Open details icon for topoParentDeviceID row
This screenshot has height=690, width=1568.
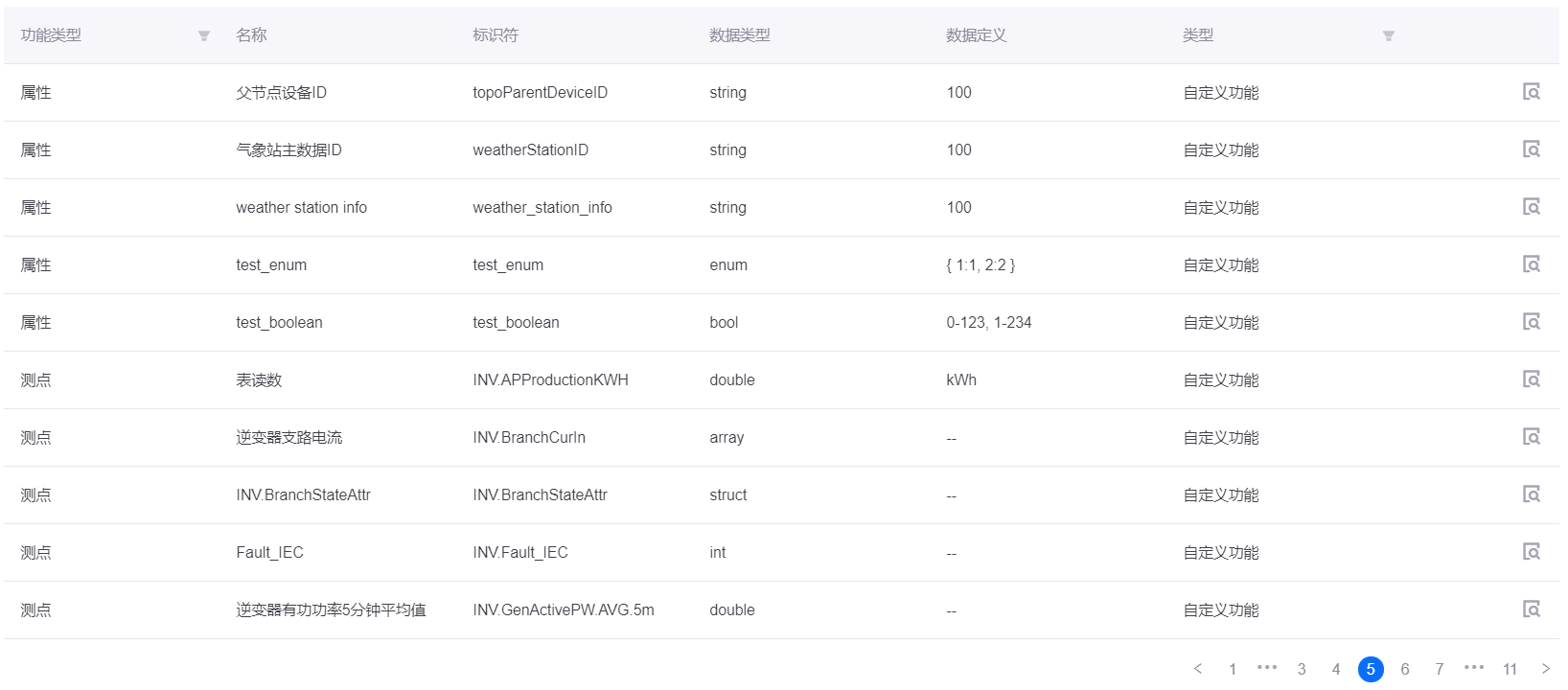pos(1532,92)
